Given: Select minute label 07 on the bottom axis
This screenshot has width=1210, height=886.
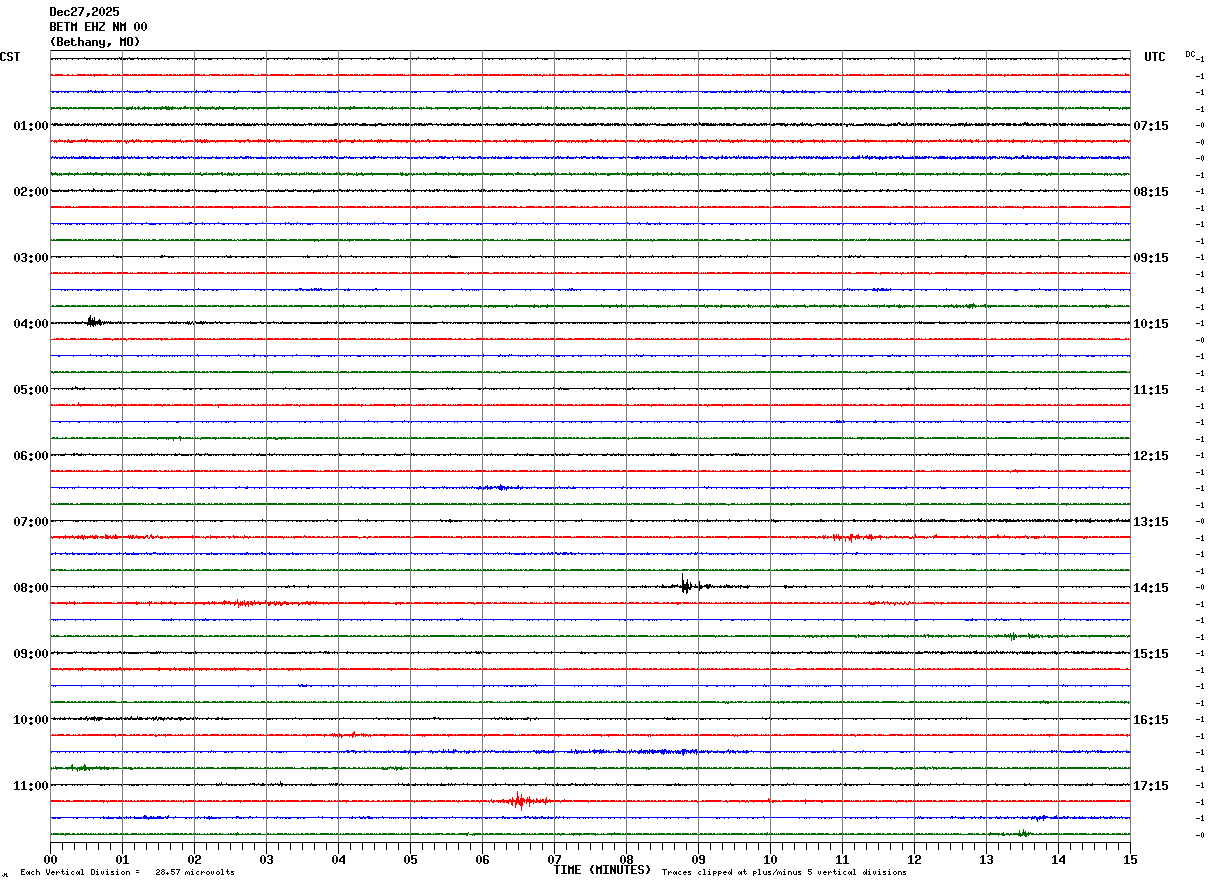Looking at the screenshot, I should pyautogui.click(x=555, y=859).
